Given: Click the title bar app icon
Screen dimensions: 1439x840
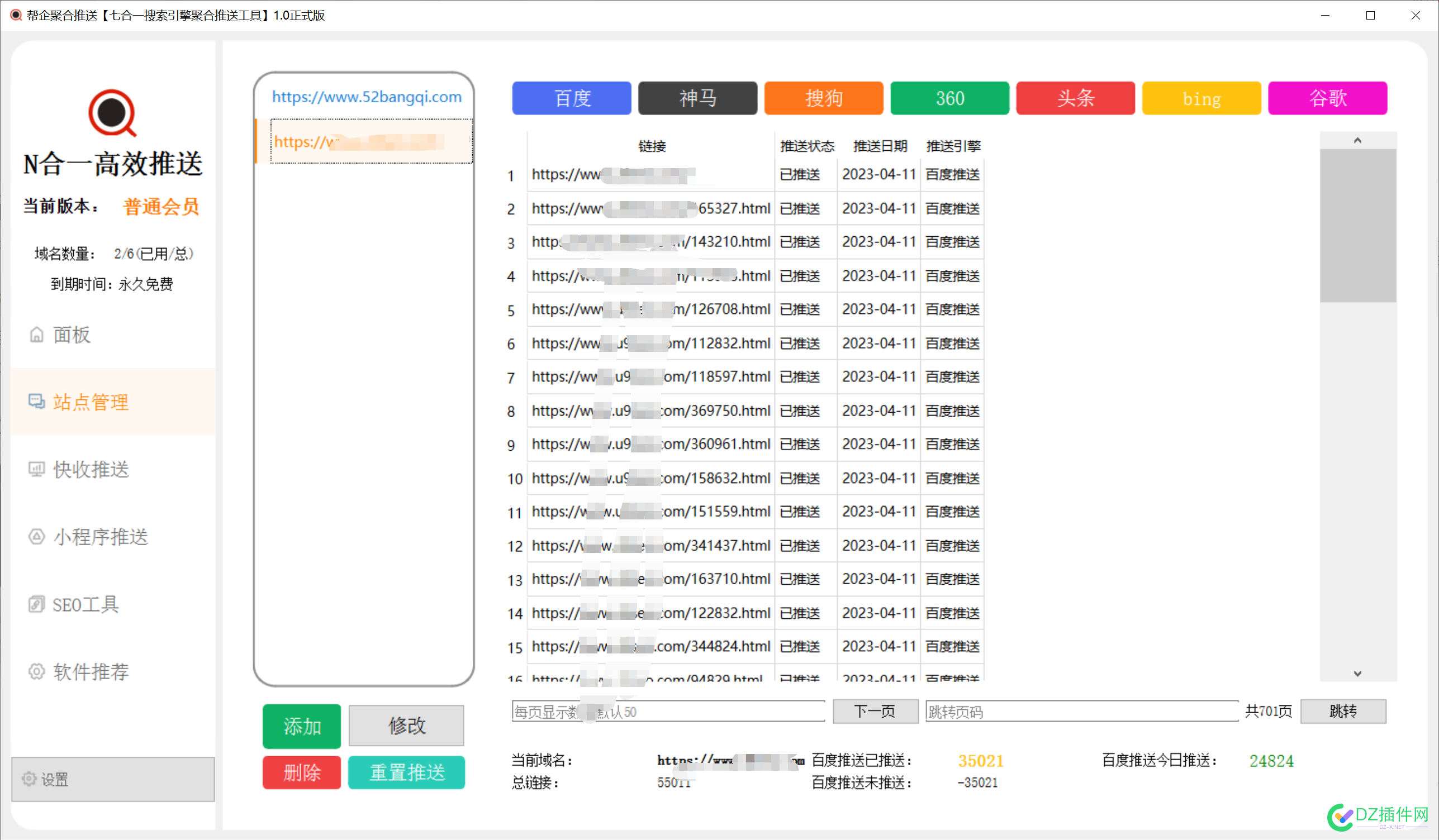Looking at the screenshot, I should (16, 15).
